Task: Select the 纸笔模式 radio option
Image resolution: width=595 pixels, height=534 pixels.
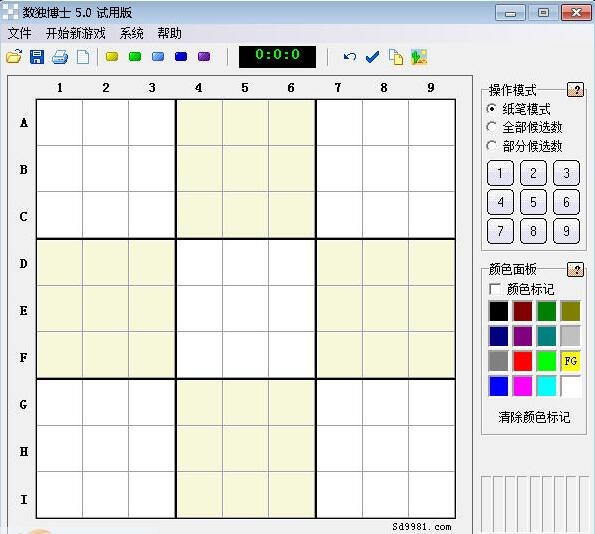Action: tap(518, 109)
